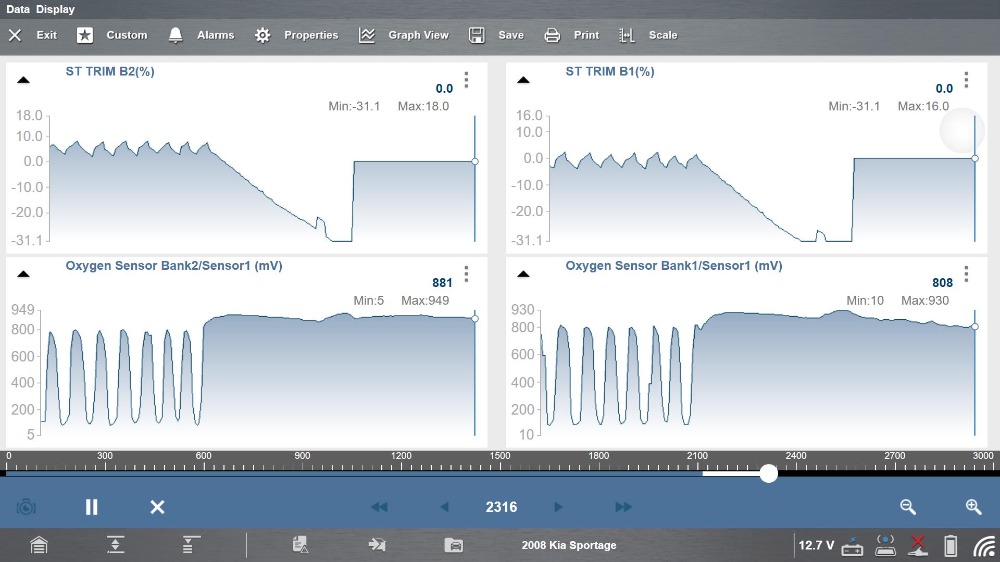Screen dimensions: 1000x562
Task: Open options menu for ST TRIM B2
Action: [466, 80]
